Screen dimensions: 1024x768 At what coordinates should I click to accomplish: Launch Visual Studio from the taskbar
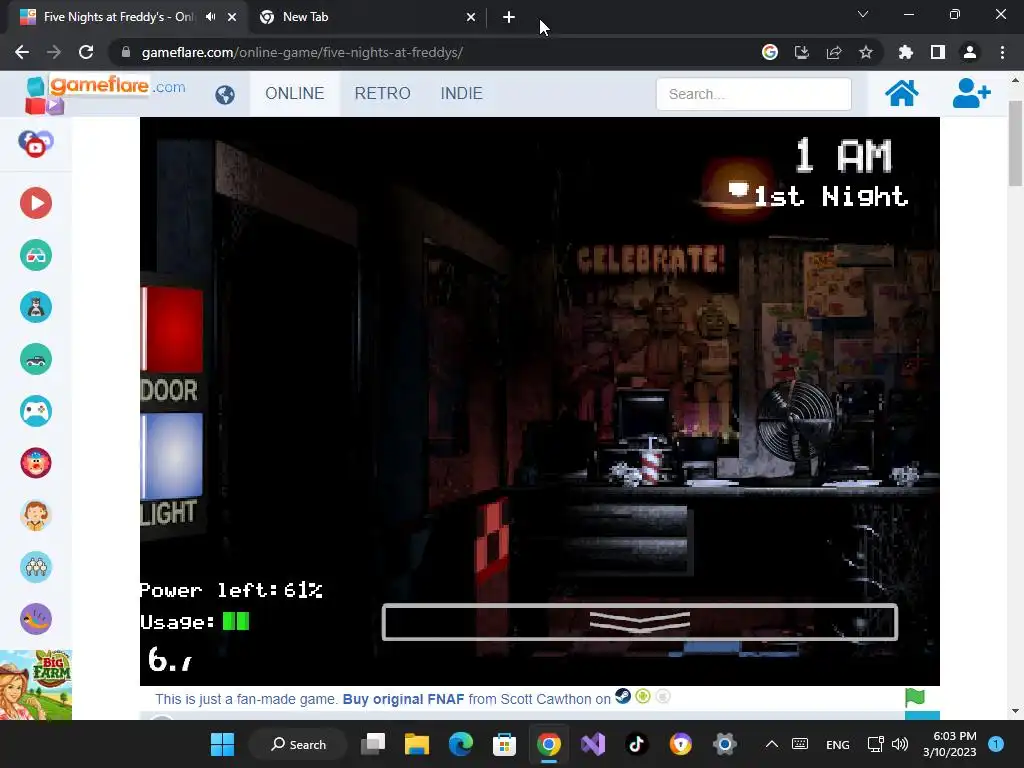coord(593,744)
